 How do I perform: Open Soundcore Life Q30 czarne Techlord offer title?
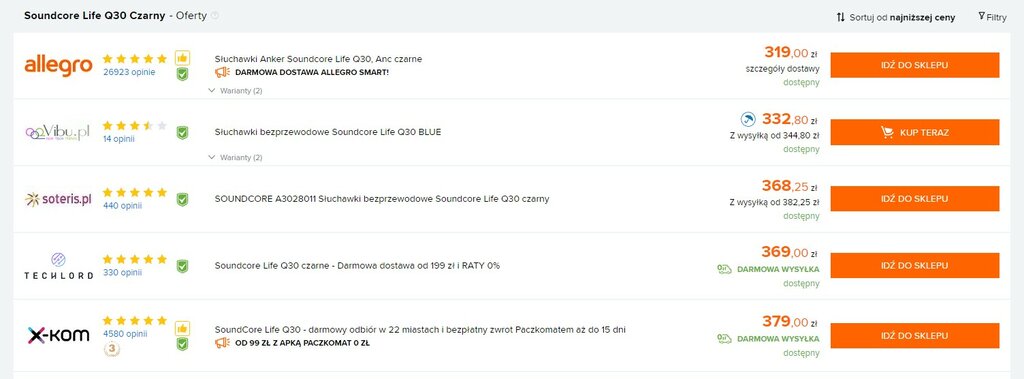(357, 266)
